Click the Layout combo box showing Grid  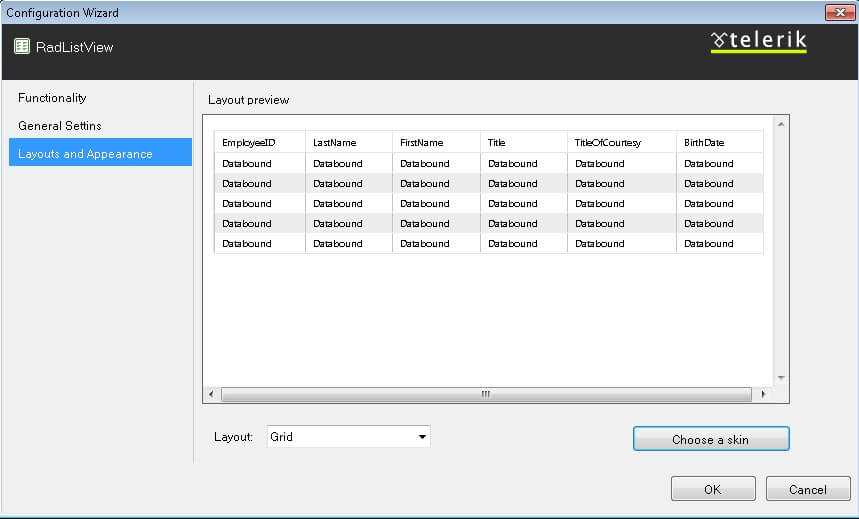340,437
